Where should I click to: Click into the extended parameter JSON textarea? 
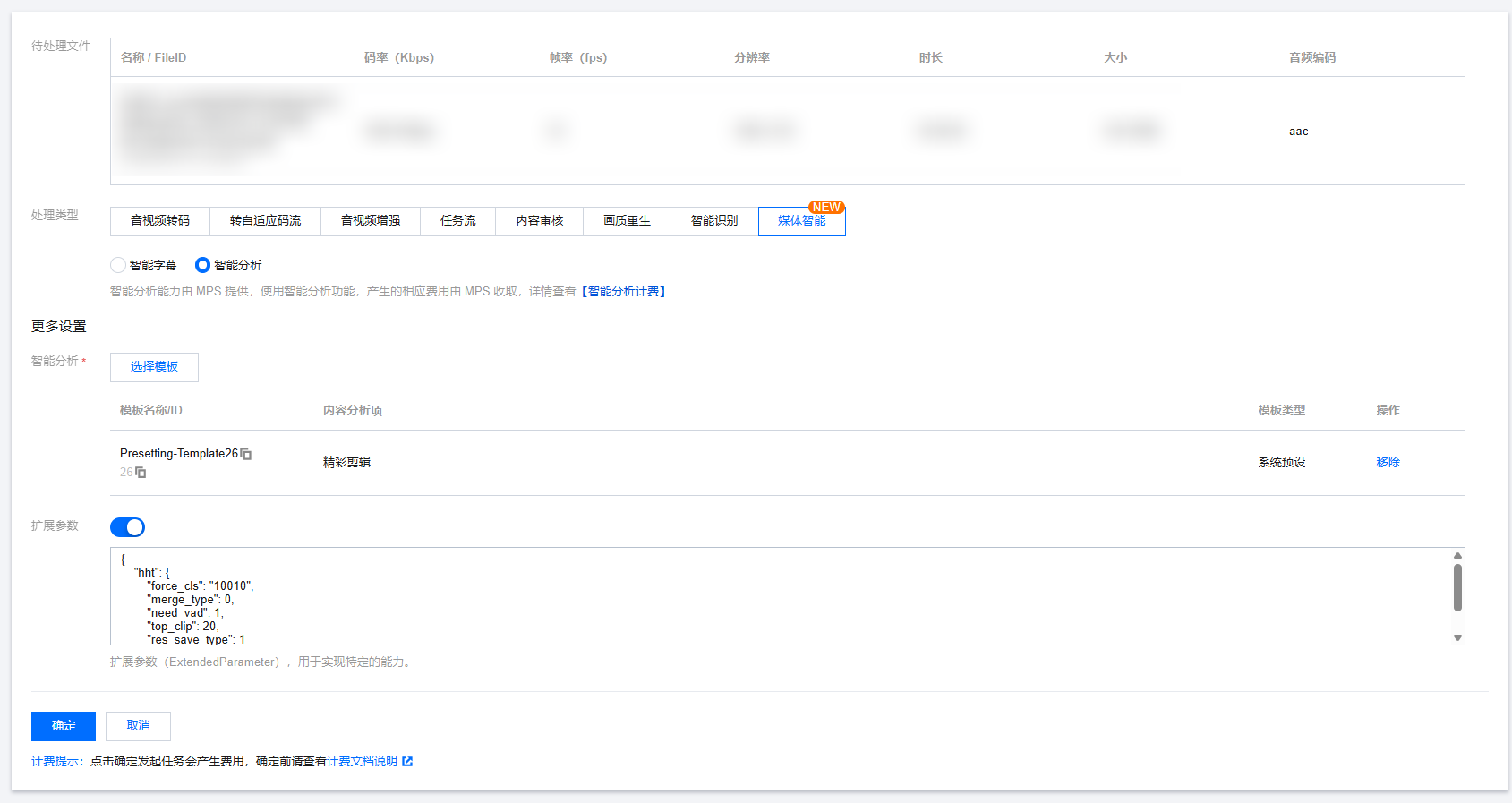[781, 596]
